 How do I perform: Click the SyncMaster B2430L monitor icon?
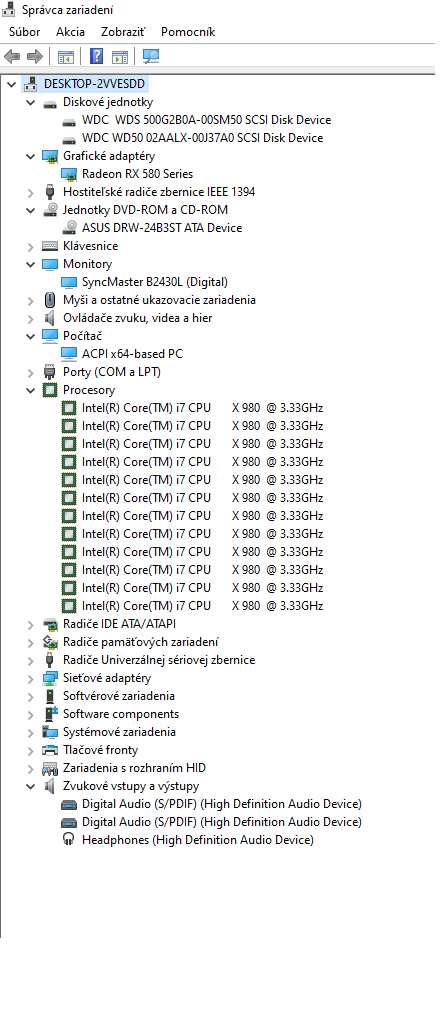coord(69,282)
